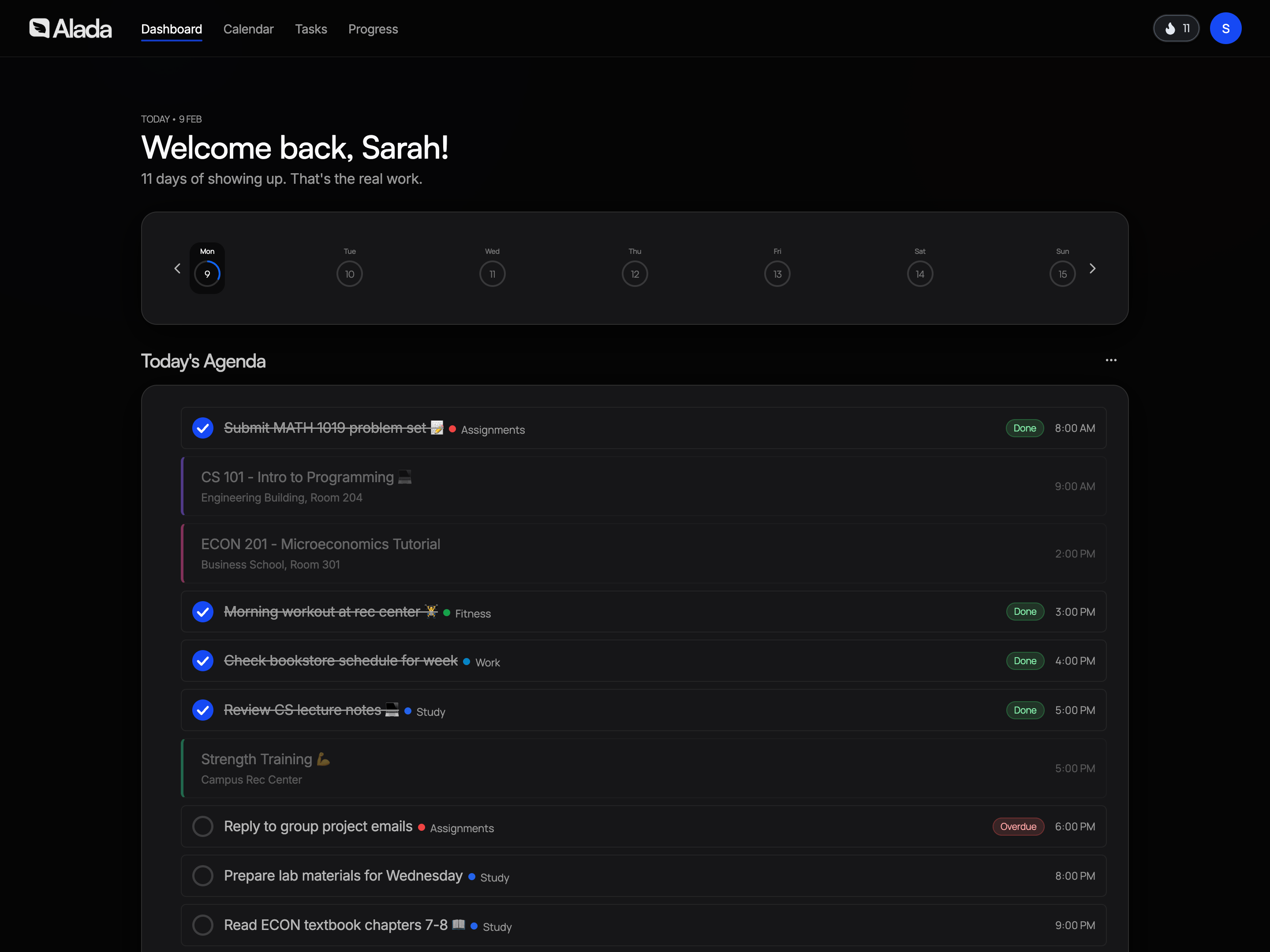Select Wednesday 11 date circle
The image size is (1270, 952).
(492, 274)
